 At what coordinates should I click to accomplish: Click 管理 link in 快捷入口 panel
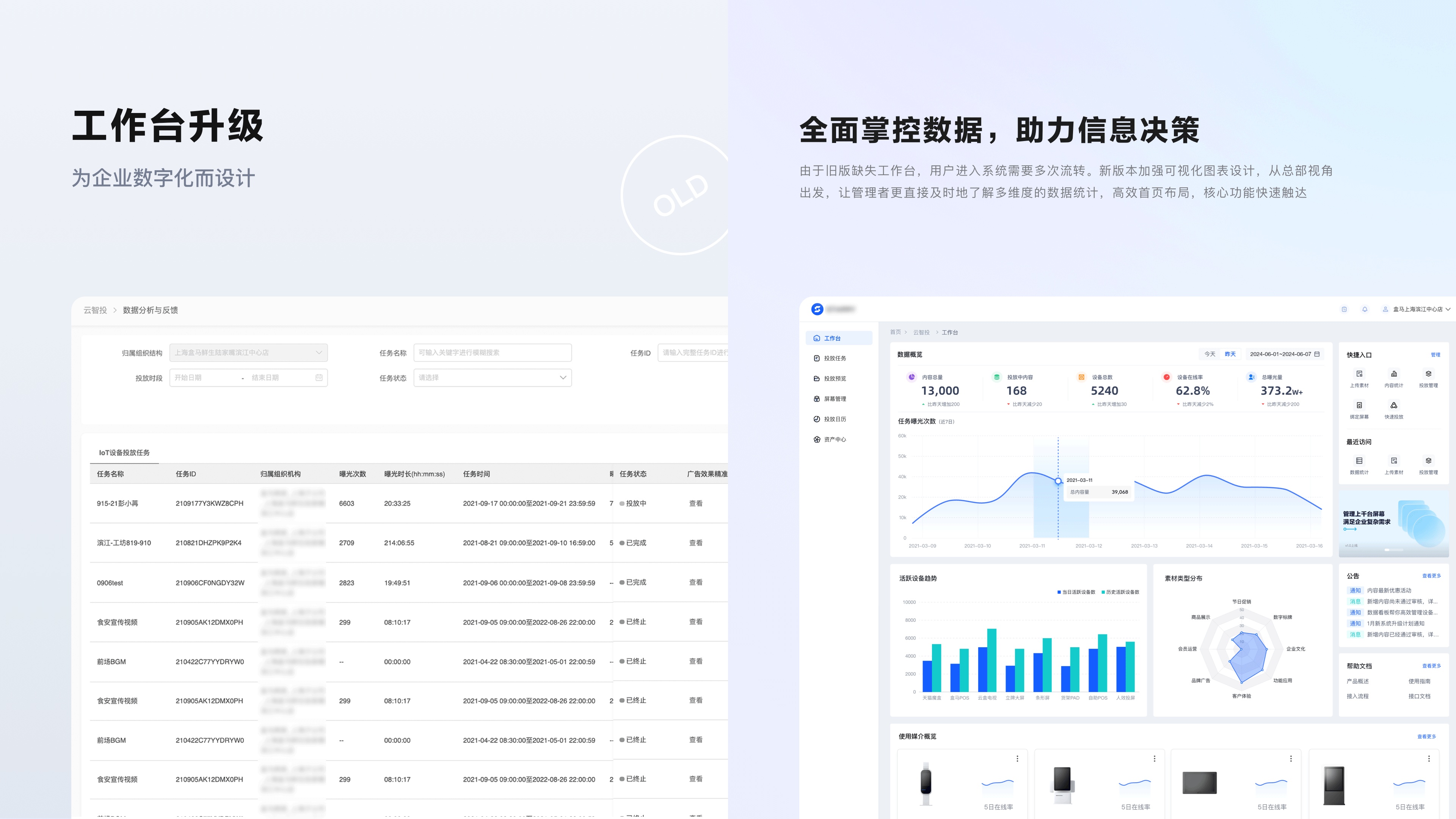click(x=1435, y=355)
